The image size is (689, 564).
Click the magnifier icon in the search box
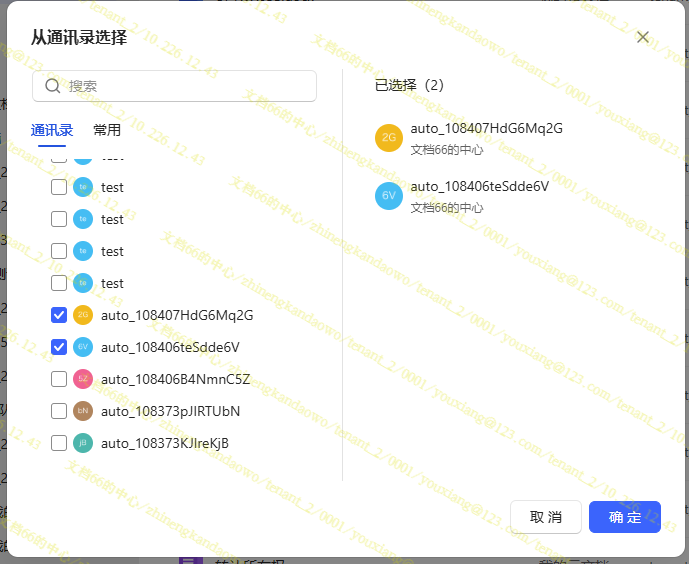pos(53,86)
